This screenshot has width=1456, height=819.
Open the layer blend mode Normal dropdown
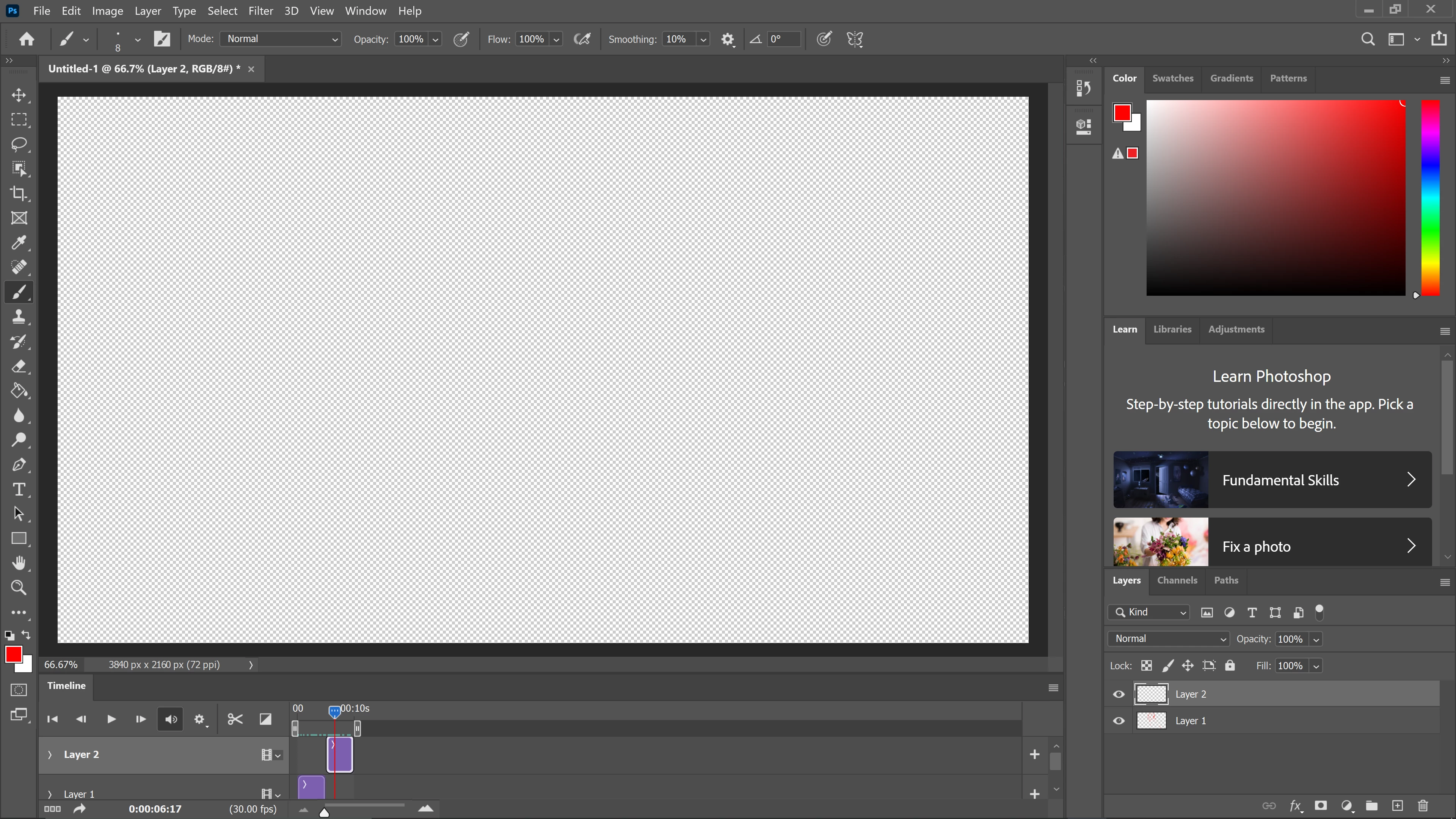[x=1168, y=639]
